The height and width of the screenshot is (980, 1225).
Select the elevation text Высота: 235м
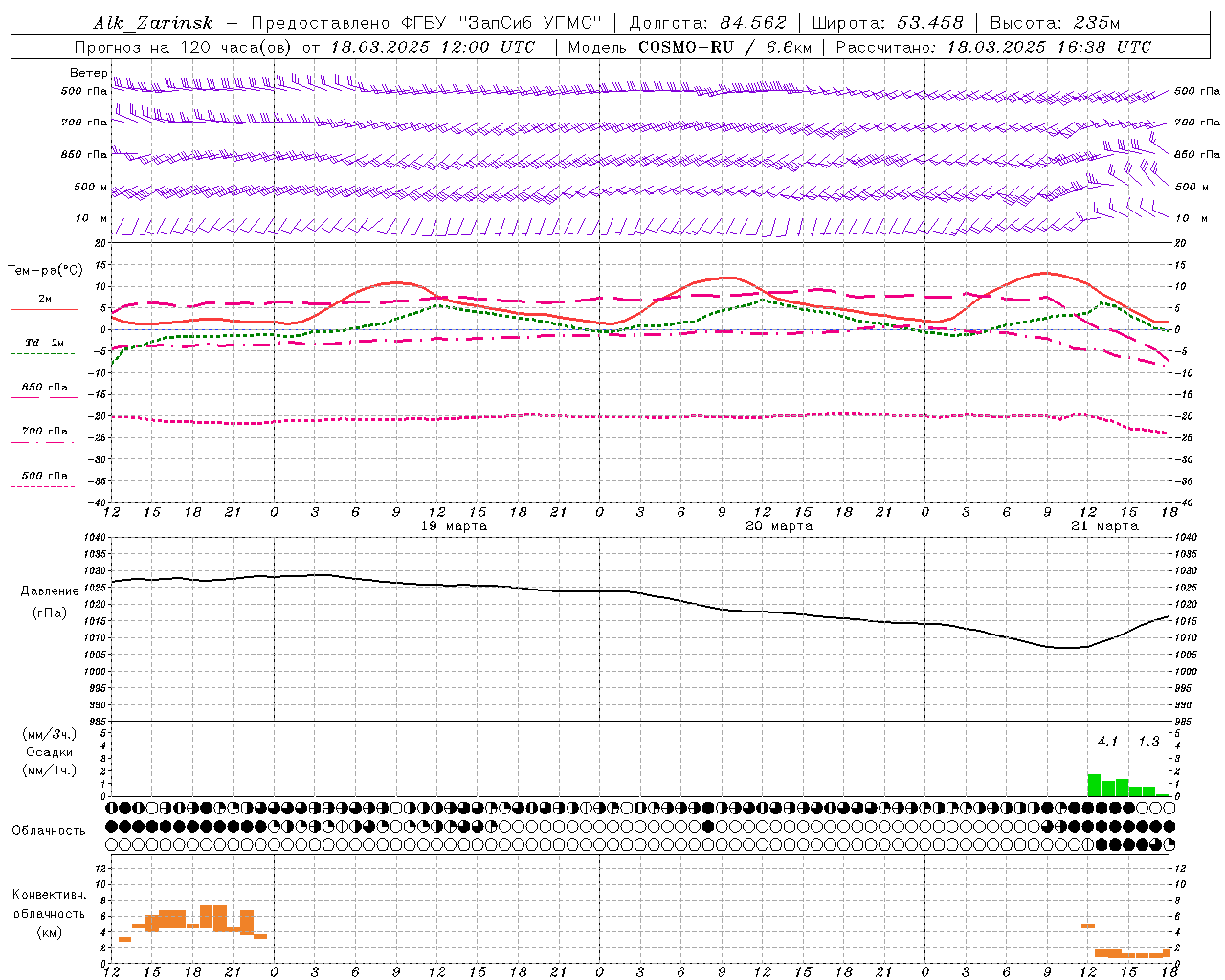[x=1055, y=23]
